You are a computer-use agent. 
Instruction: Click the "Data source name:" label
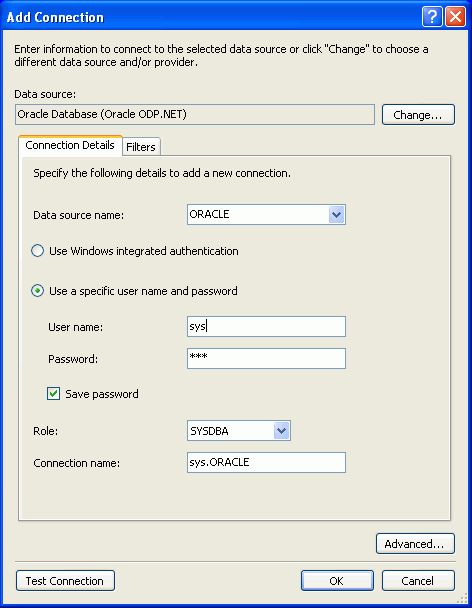[x=78, y=215]
